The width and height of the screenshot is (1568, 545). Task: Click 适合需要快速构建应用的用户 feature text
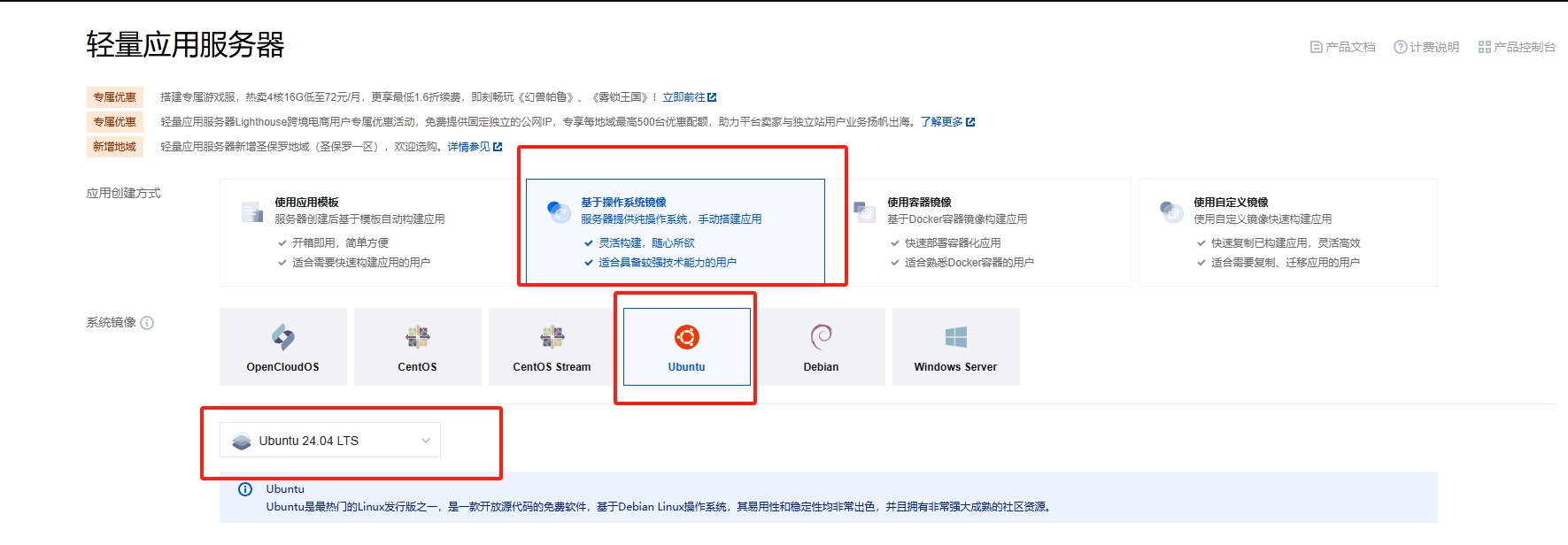tap(361, 262)
